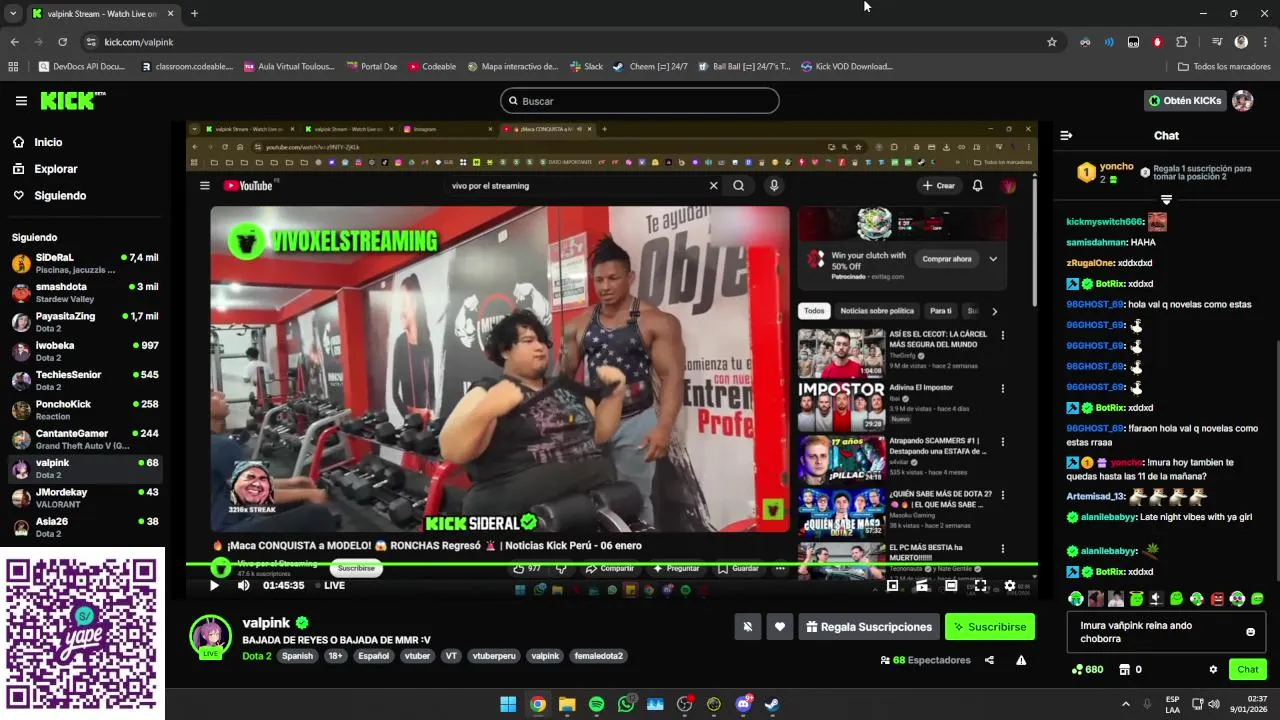Open options for ASÍ ES EL CECOT video
Viewport: 1280px width, 720px height.
click(1003, 335)
